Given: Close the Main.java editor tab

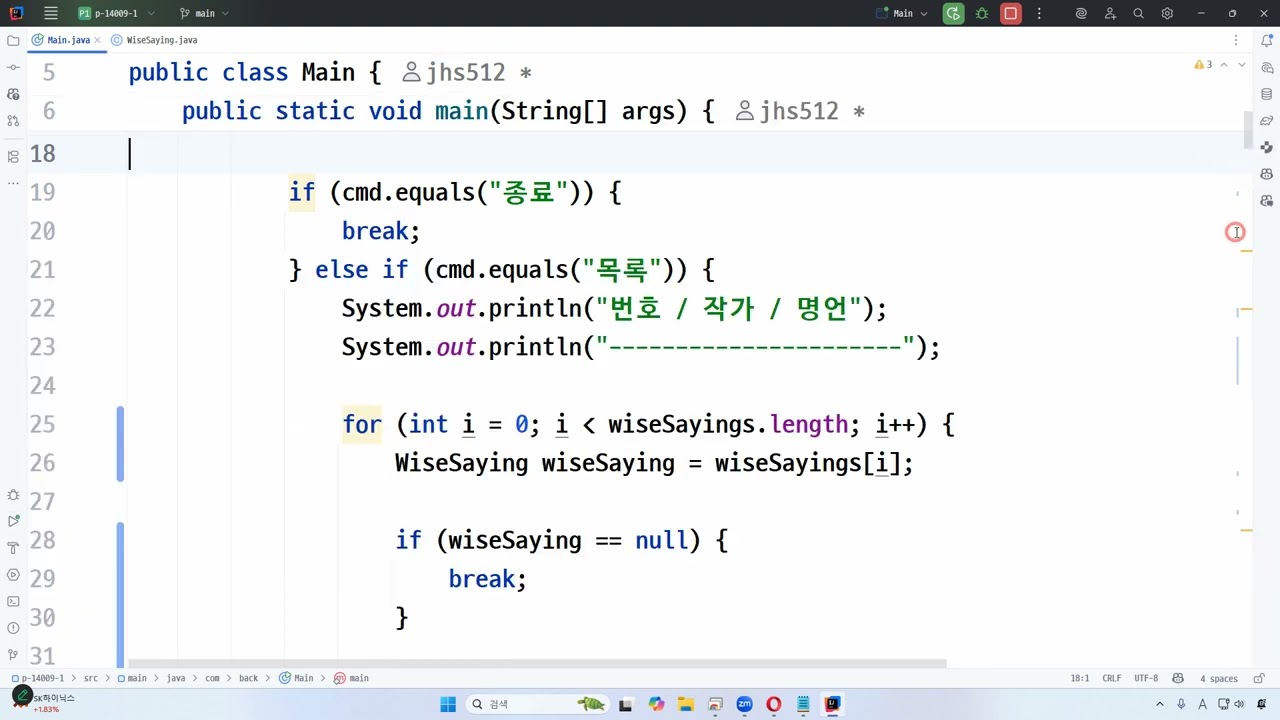Looking at the screenshot, I should click(98, 40).
